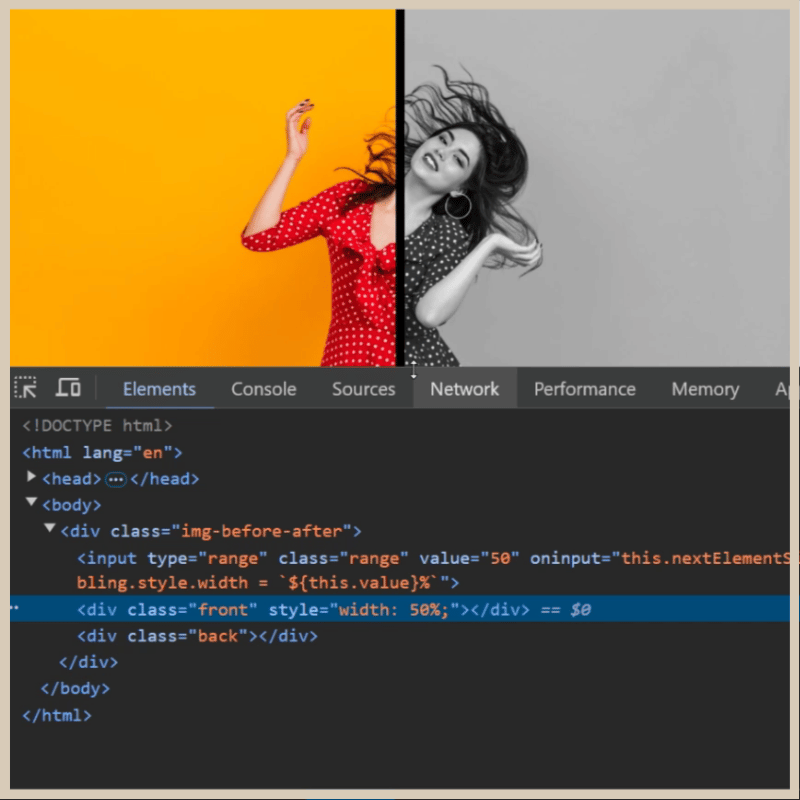Open the Sources tab

[363, 389]
